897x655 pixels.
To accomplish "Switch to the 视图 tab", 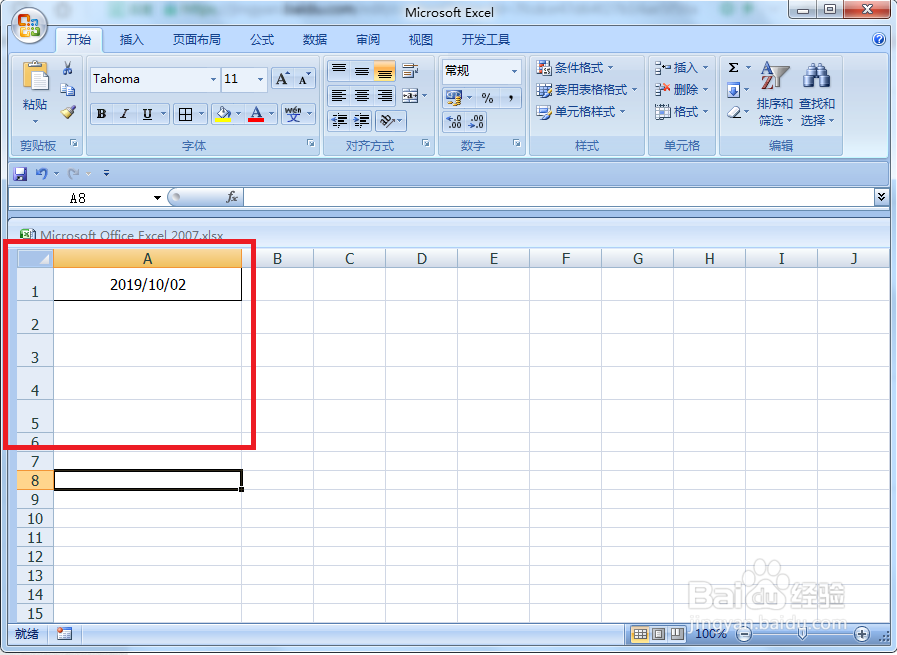I will pos(420,39).
